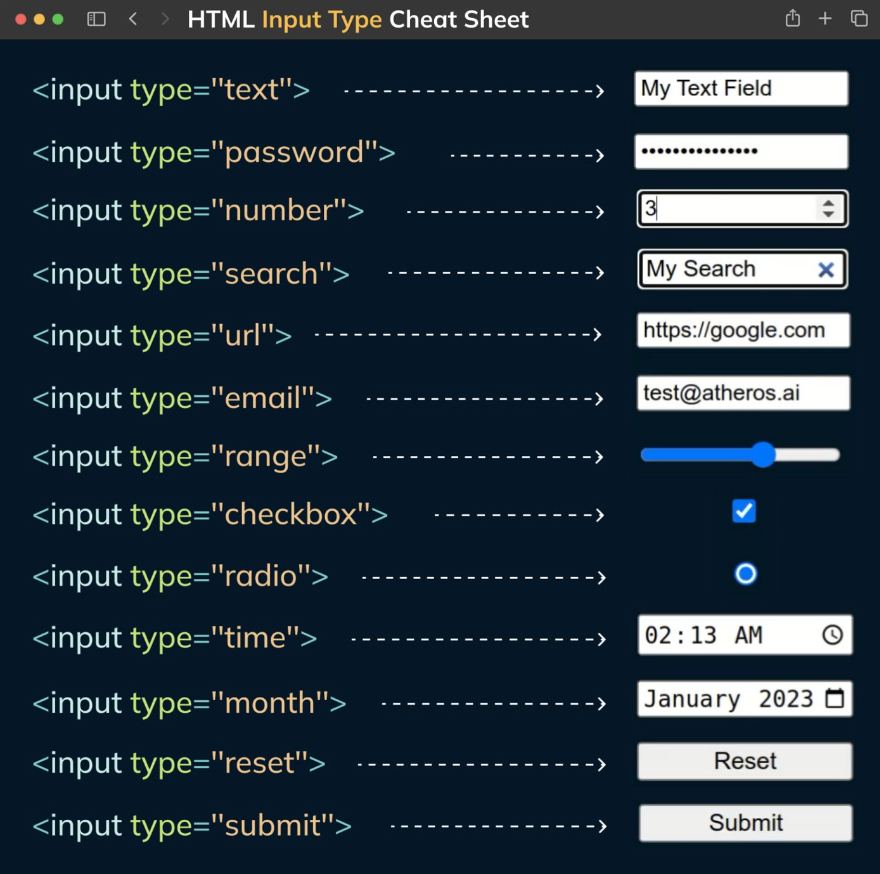Image resolution: width=880 pixels, height=874 pixels.
Task: Click the sidebar toggle icon in title bar
Action: 97,19
